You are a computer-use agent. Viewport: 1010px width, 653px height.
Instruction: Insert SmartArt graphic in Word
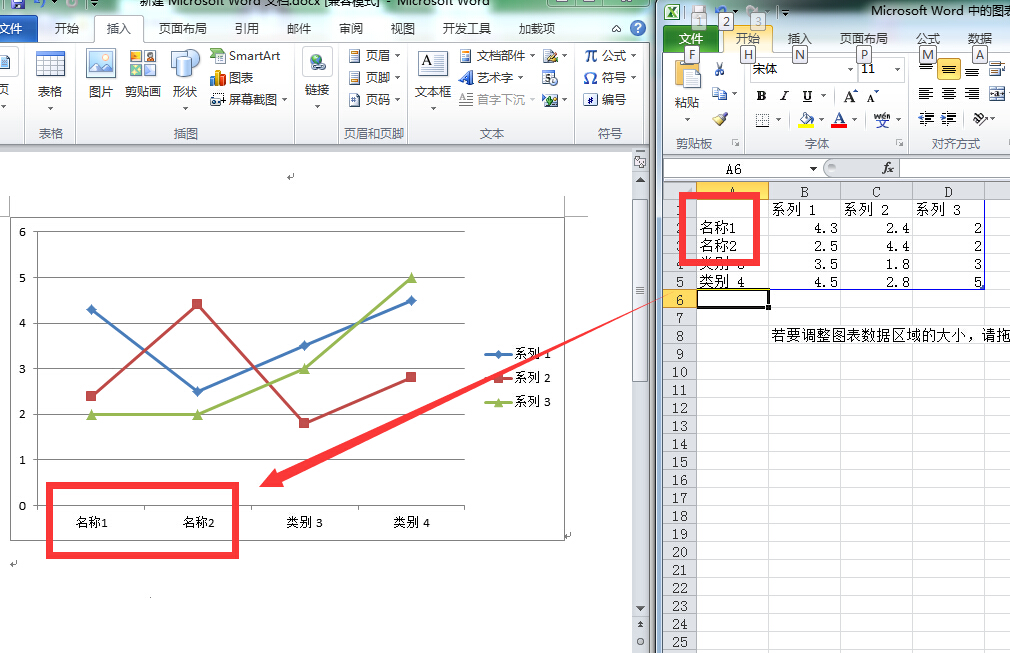pyautogui.click(x=245, y=56)
